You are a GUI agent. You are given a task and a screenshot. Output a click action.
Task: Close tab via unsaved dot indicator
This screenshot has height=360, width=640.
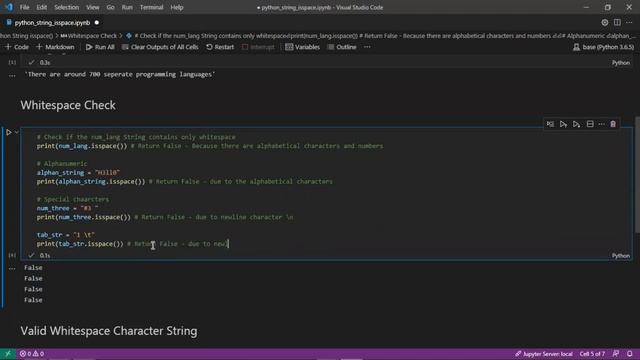(97, 23)
